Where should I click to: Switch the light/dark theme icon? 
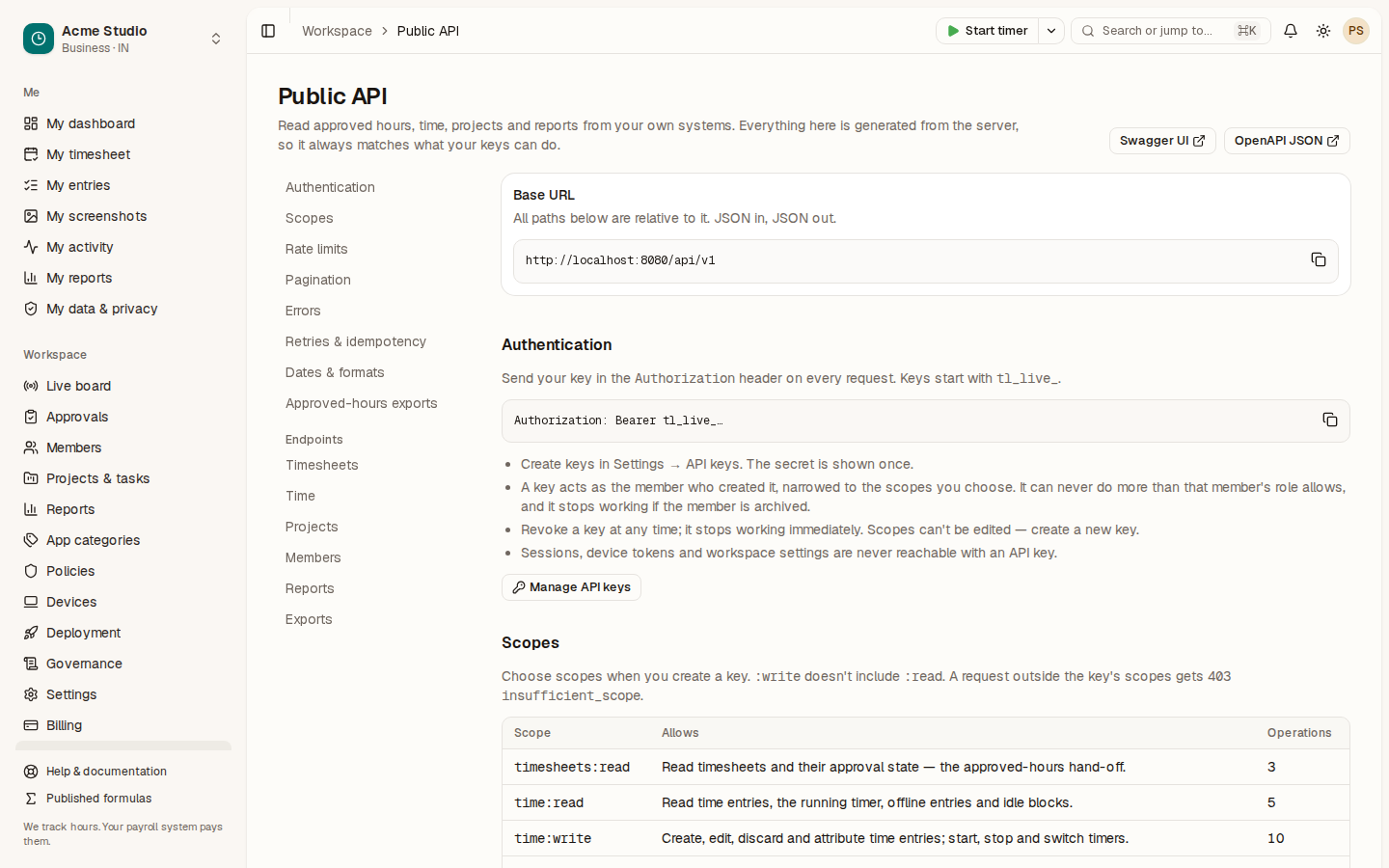point(1323,31)
